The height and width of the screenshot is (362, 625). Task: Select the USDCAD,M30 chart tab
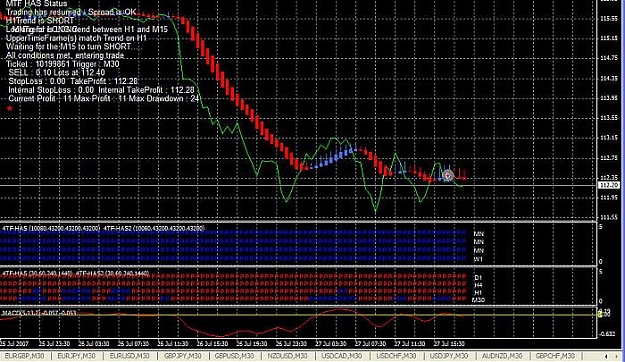coord(342,356)
